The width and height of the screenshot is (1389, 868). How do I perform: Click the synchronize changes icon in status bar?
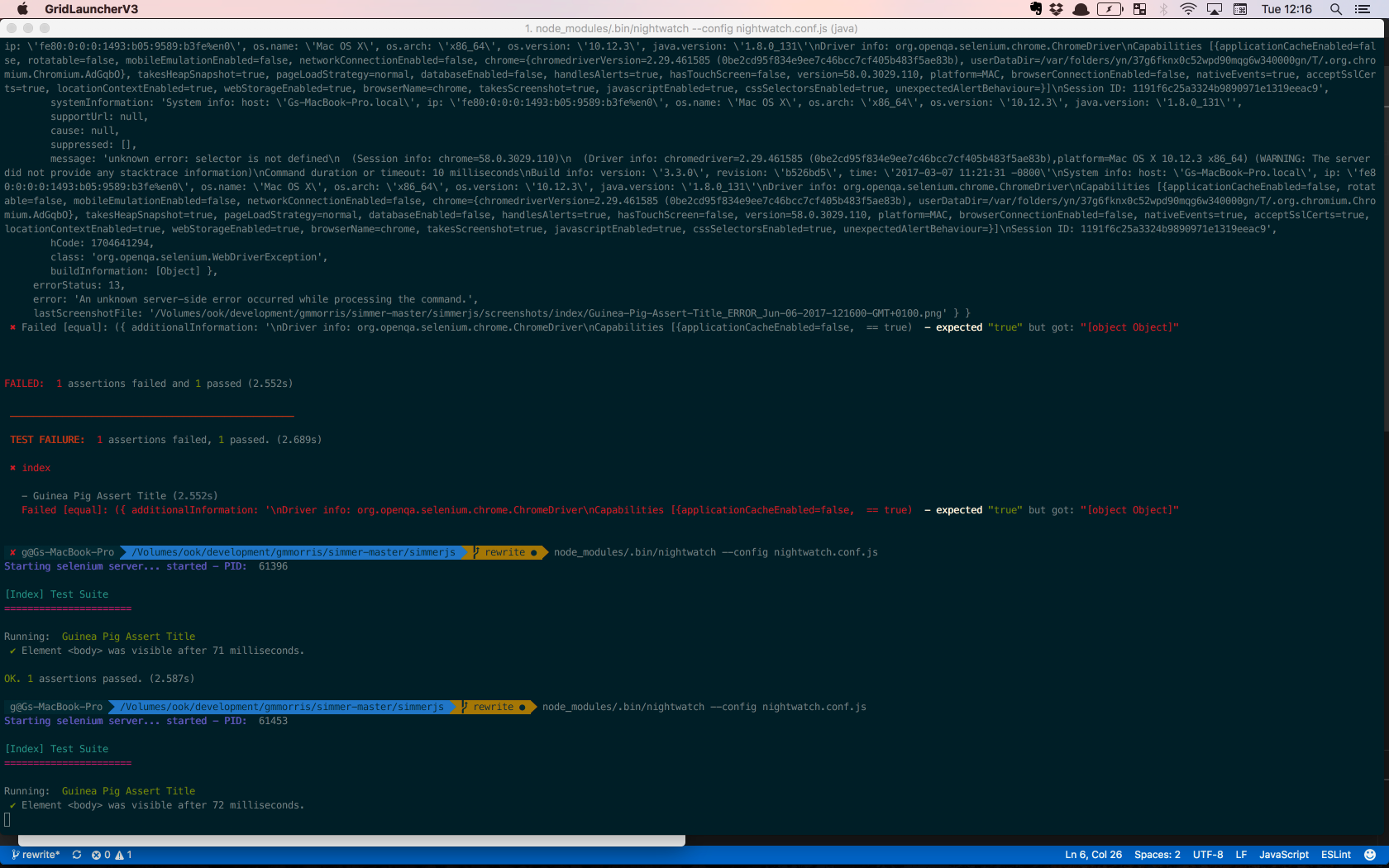point(77,855)
